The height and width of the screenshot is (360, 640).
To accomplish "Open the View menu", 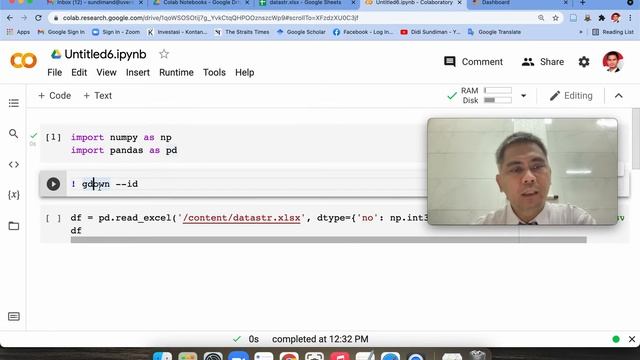I will 106,73.
